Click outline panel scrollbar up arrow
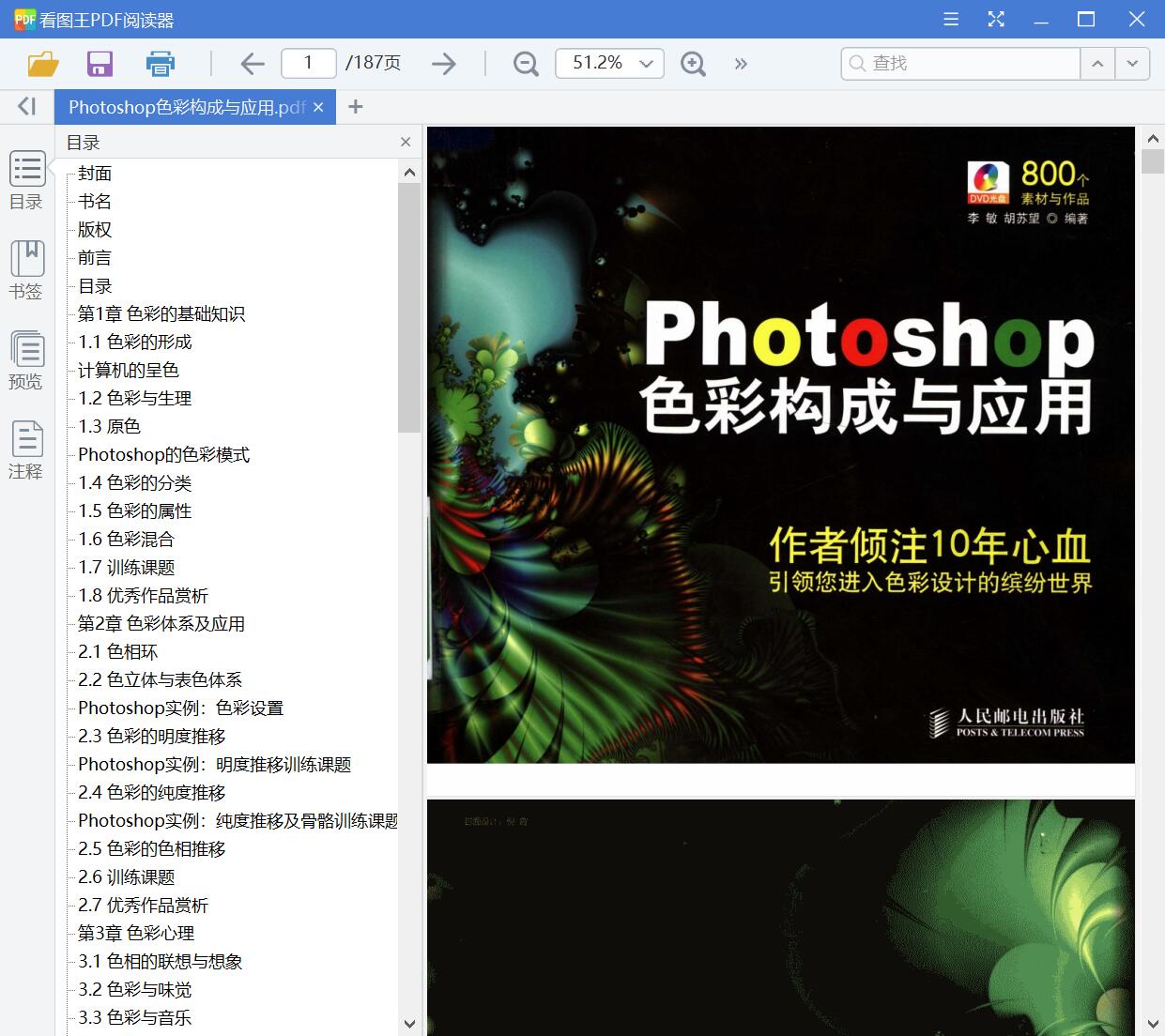 pos(409,172)
